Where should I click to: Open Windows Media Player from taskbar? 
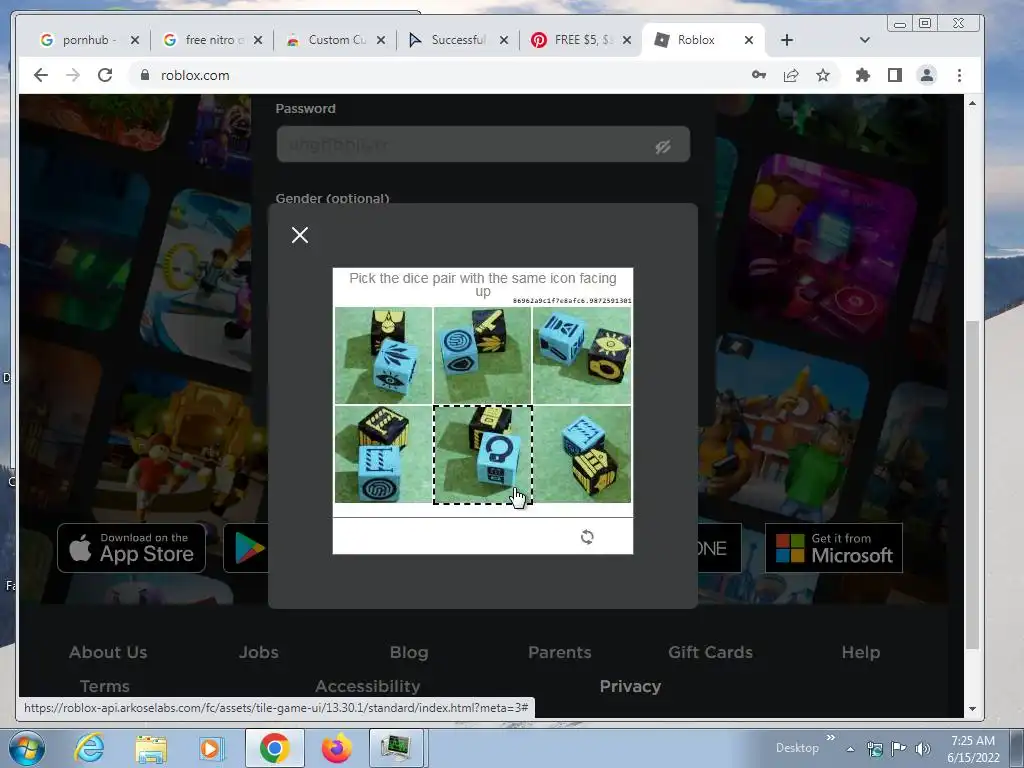point(211,748)
